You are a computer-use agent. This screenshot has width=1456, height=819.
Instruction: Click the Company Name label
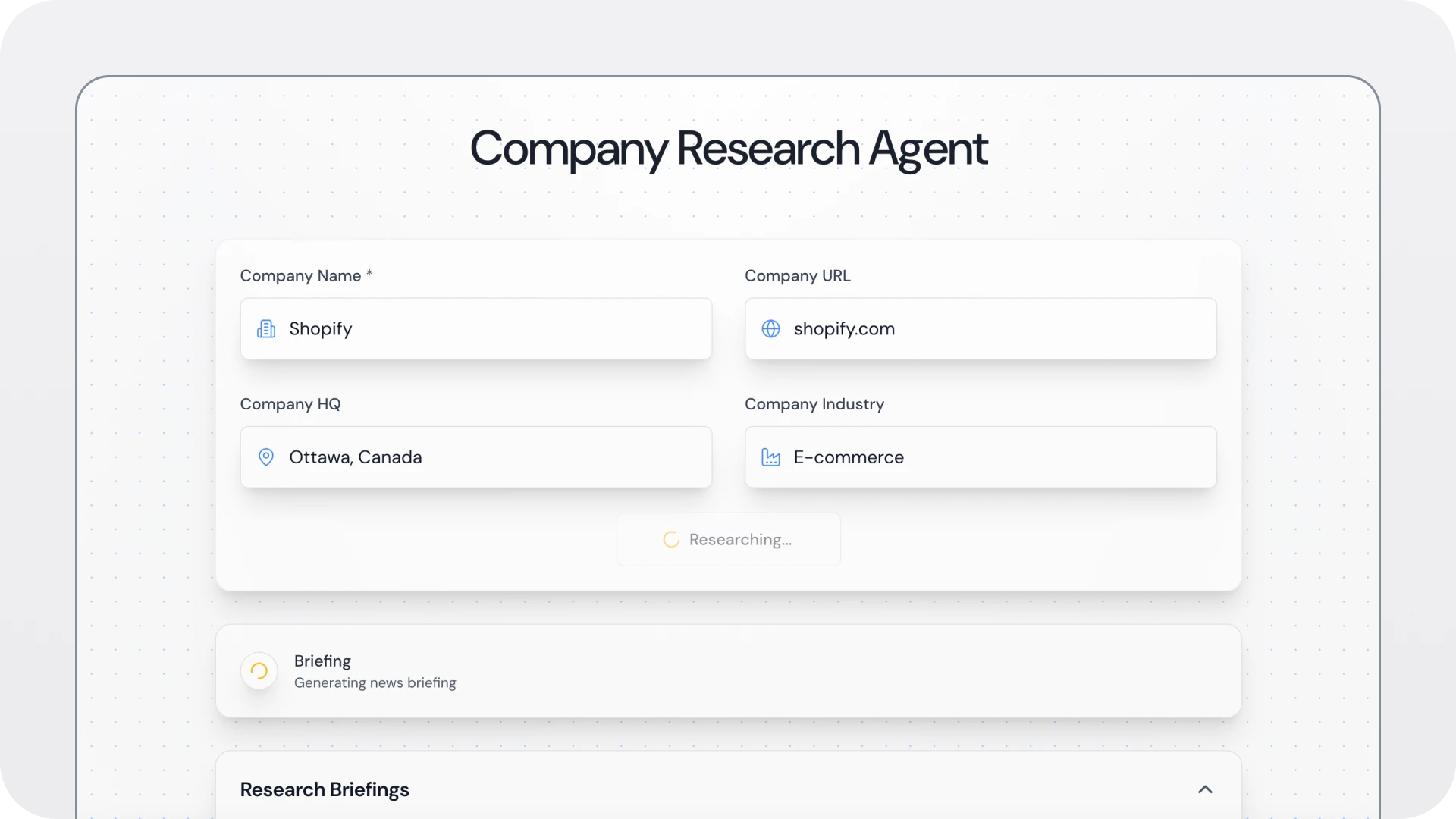[x=300, y=276]
